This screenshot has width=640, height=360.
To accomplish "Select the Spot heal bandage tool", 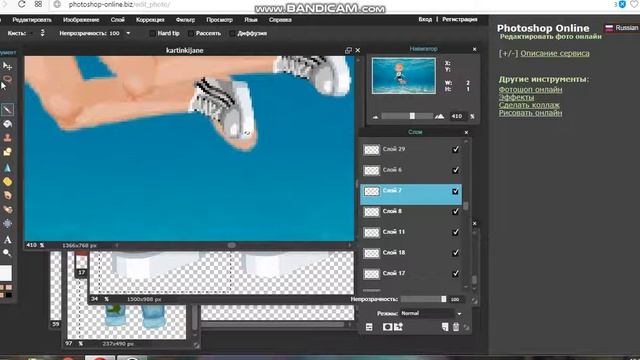I will [x=7, y=209].
